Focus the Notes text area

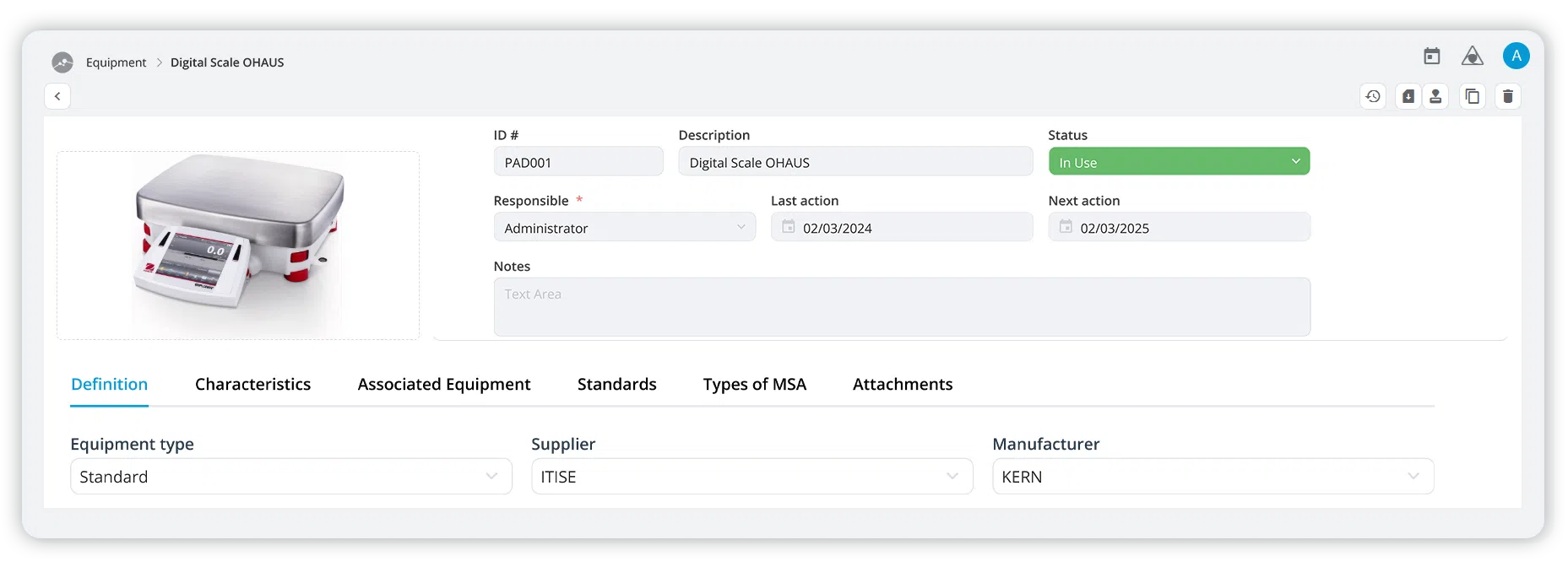tap(902, 307)
